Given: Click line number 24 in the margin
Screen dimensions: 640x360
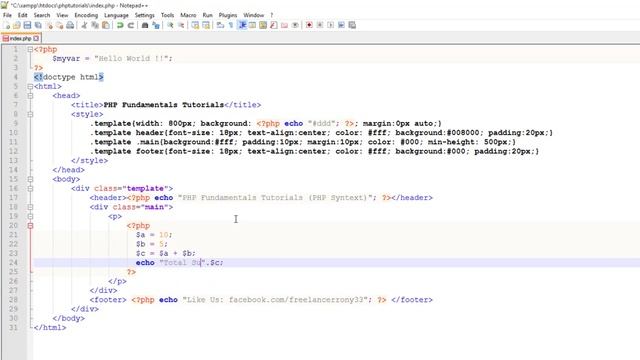Looking at the screenshot, I should tap(13, 263).
